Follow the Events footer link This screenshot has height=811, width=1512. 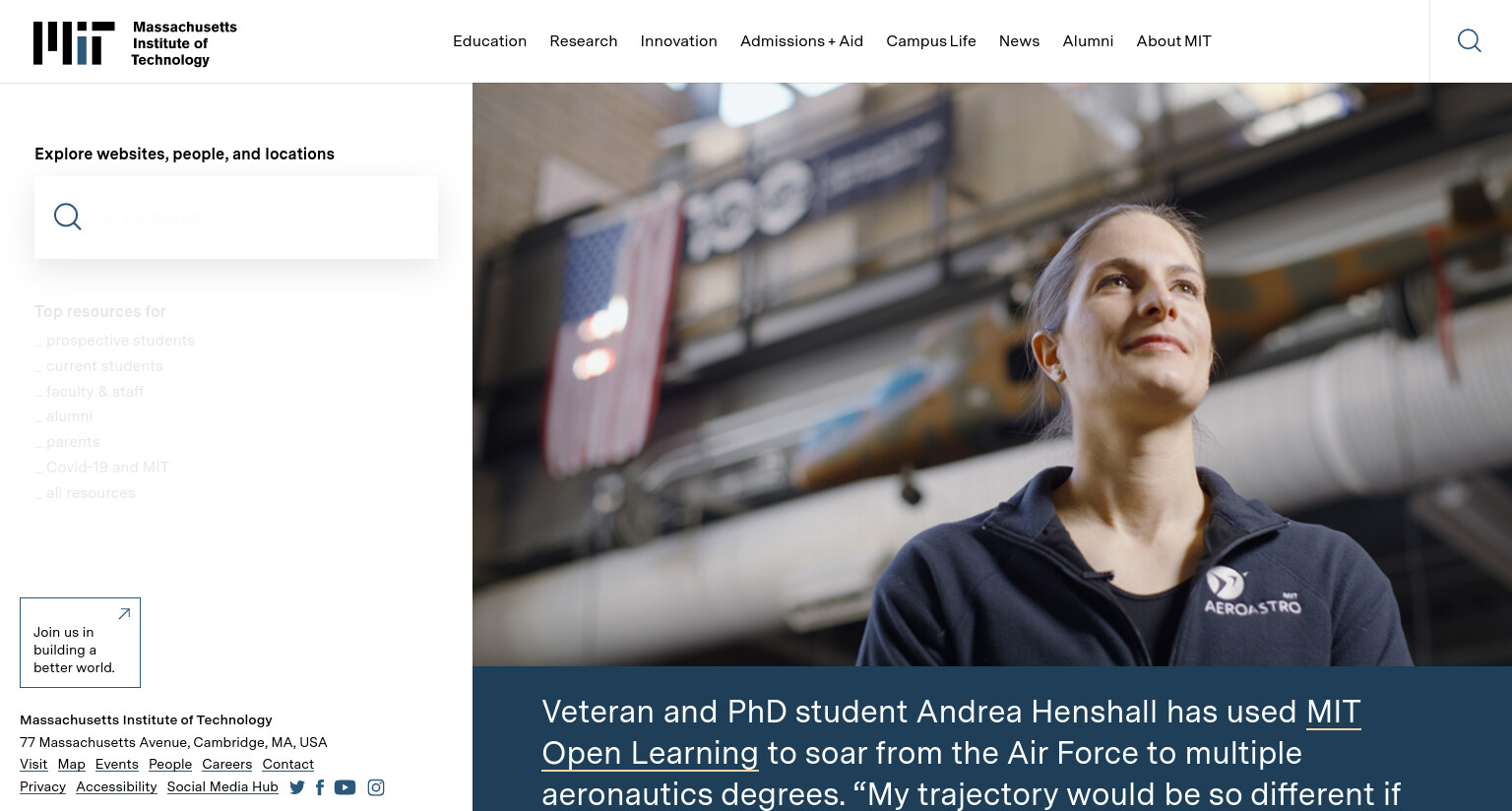coord(117,764)
